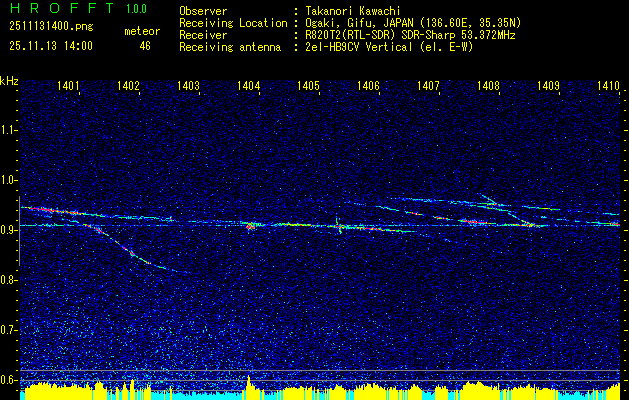Click the 1.0 kHz axis label

[x=7, y=181]
